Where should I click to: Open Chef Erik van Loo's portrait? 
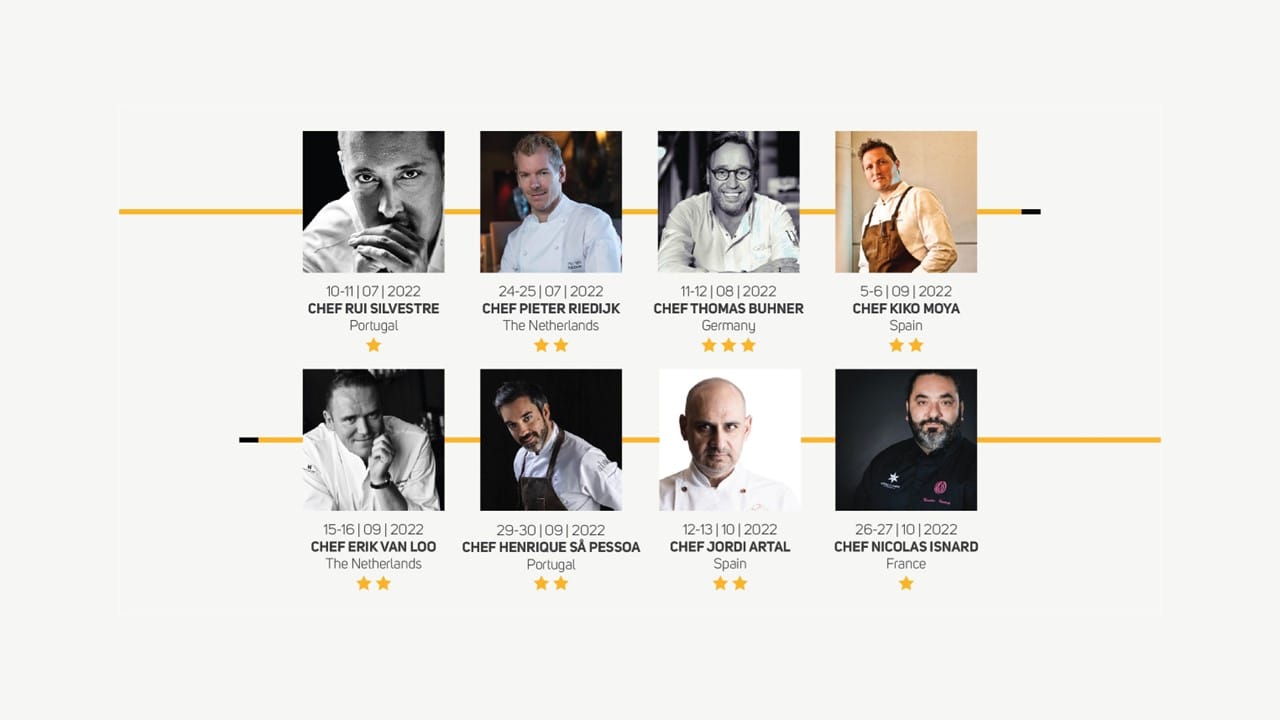tap(373, 440)
